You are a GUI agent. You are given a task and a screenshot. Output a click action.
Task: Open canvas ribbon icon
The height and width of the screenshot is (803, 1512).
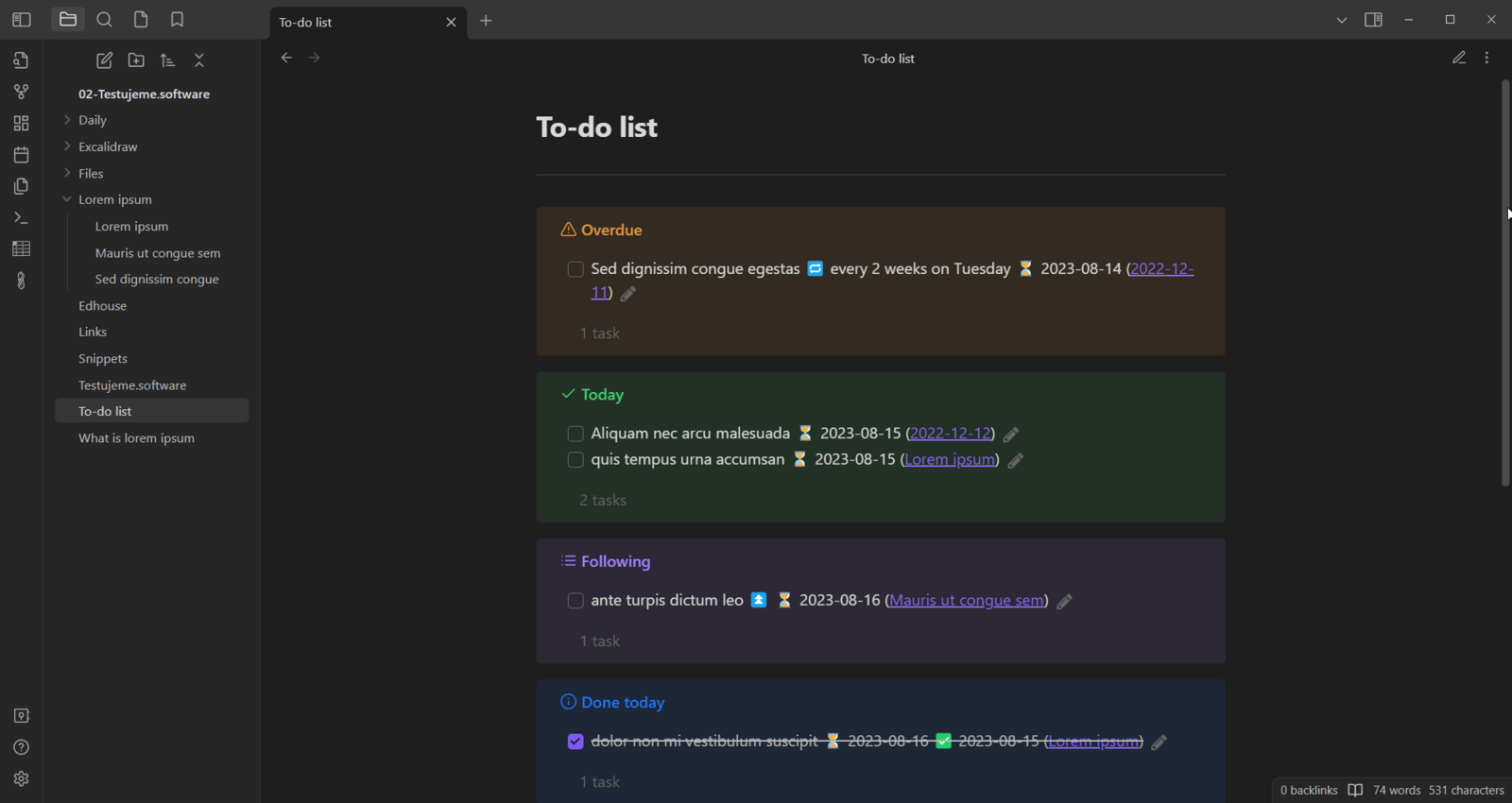[21, 124]
